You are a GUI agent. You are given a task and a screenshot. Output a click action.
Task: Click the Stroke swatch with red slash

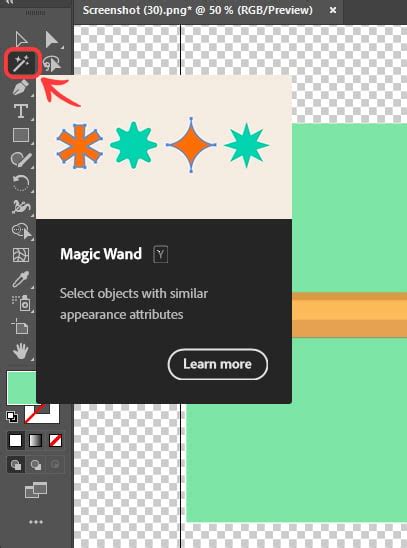42,414
